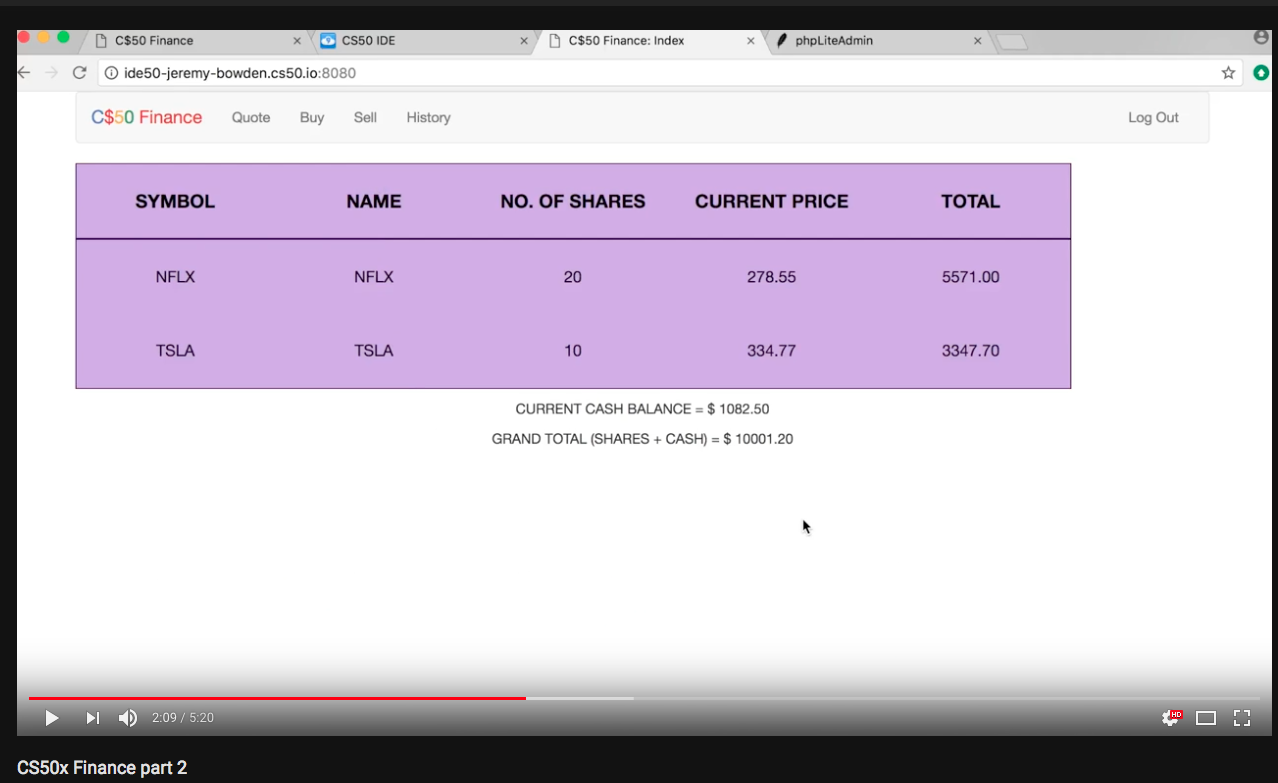The height and width of the screenshot is (783, 1278).
Task: Reload the browser page
Action: (79, 73)
